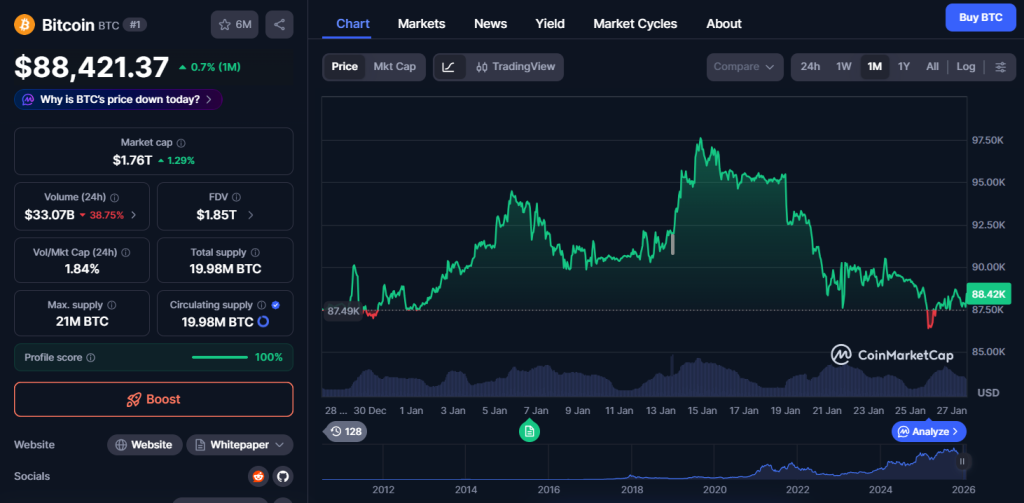Open the share icon button
Screen dimensions: 1024x503
click(280, 25)
